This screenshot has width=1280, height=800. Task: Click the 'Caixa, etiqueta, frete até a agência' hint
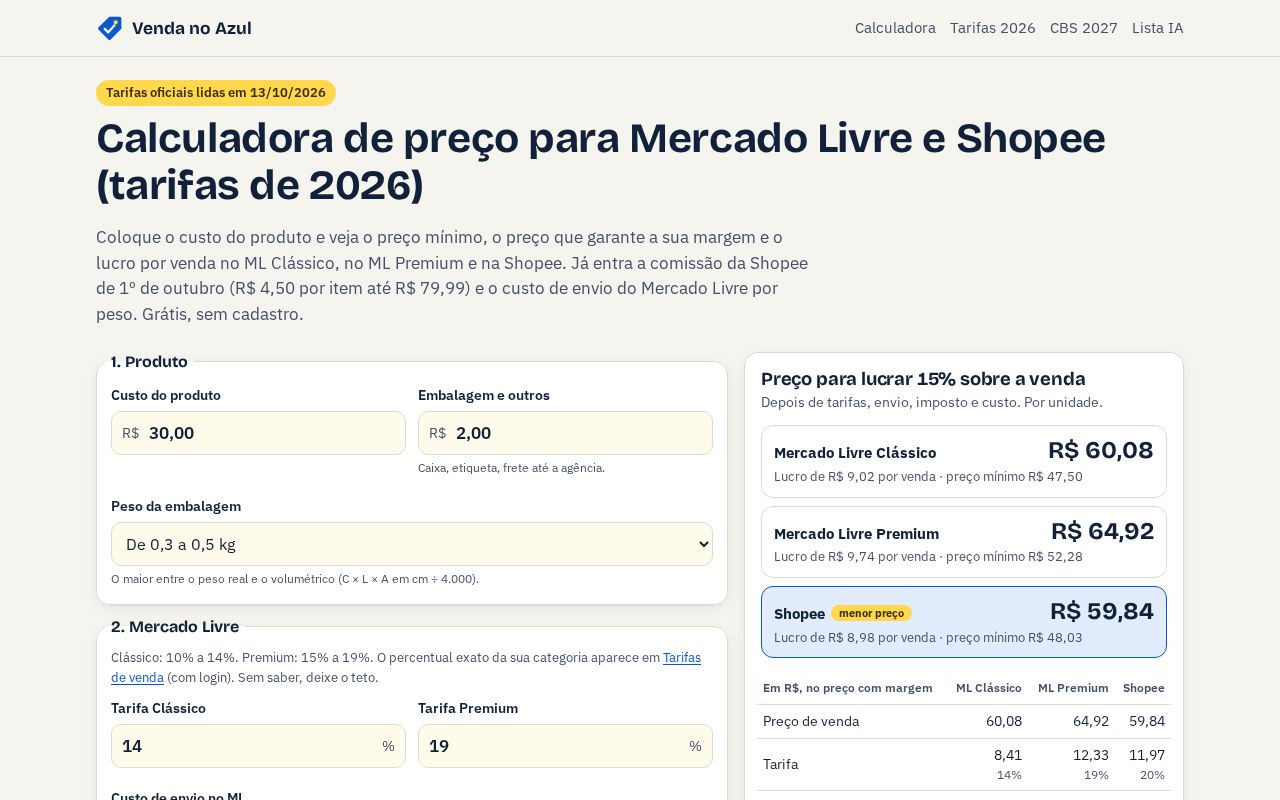[512, 468]
